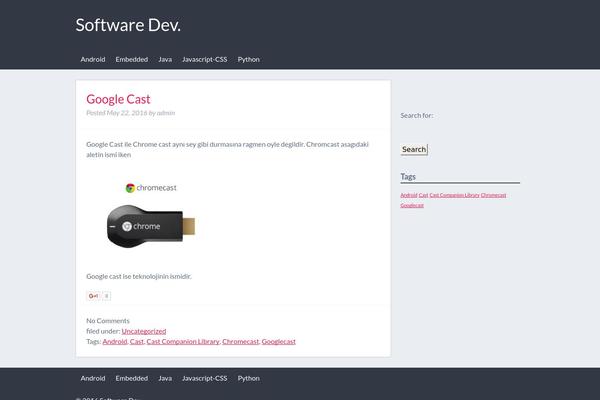
Task: Open Embedded in the footer menu
Action: [132, 378]
